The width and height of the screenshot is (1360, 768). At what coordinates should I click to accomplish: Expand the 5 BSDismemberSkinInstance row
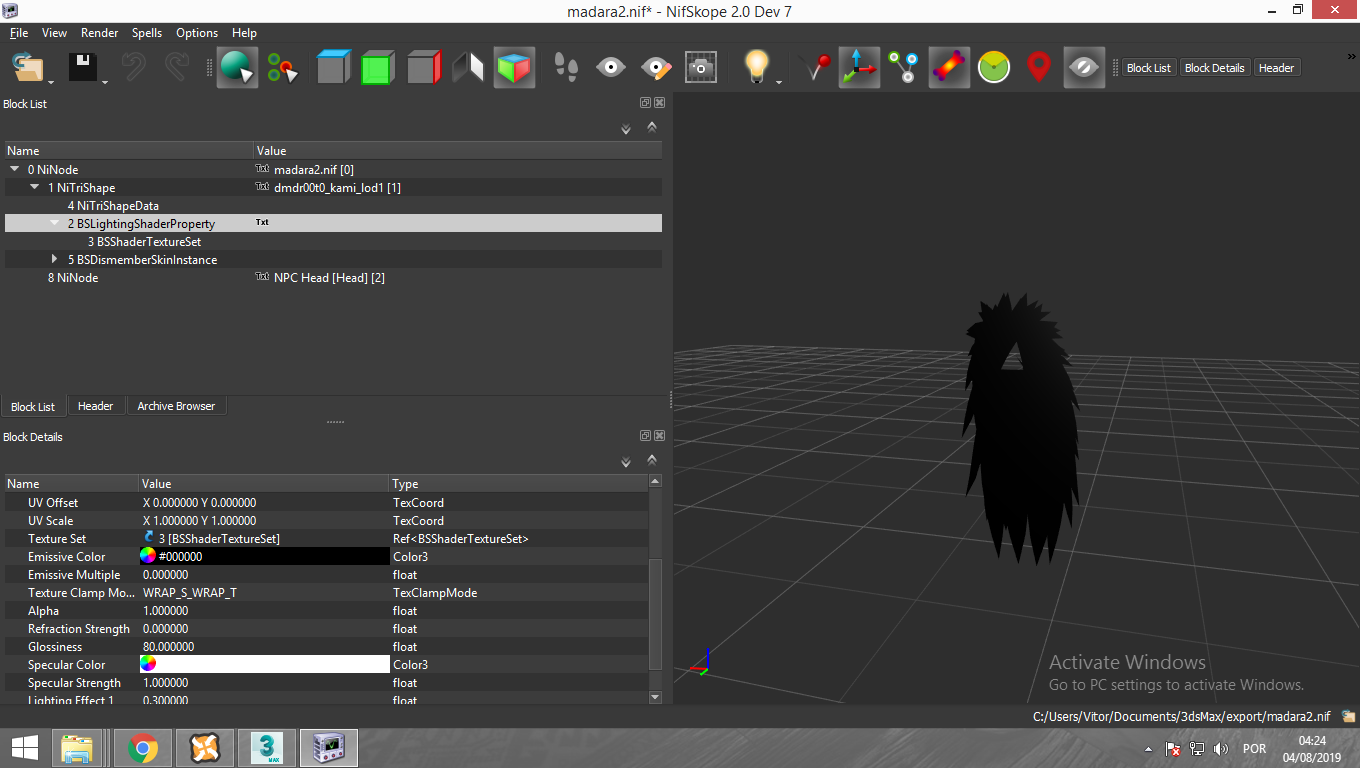point(55,259)
